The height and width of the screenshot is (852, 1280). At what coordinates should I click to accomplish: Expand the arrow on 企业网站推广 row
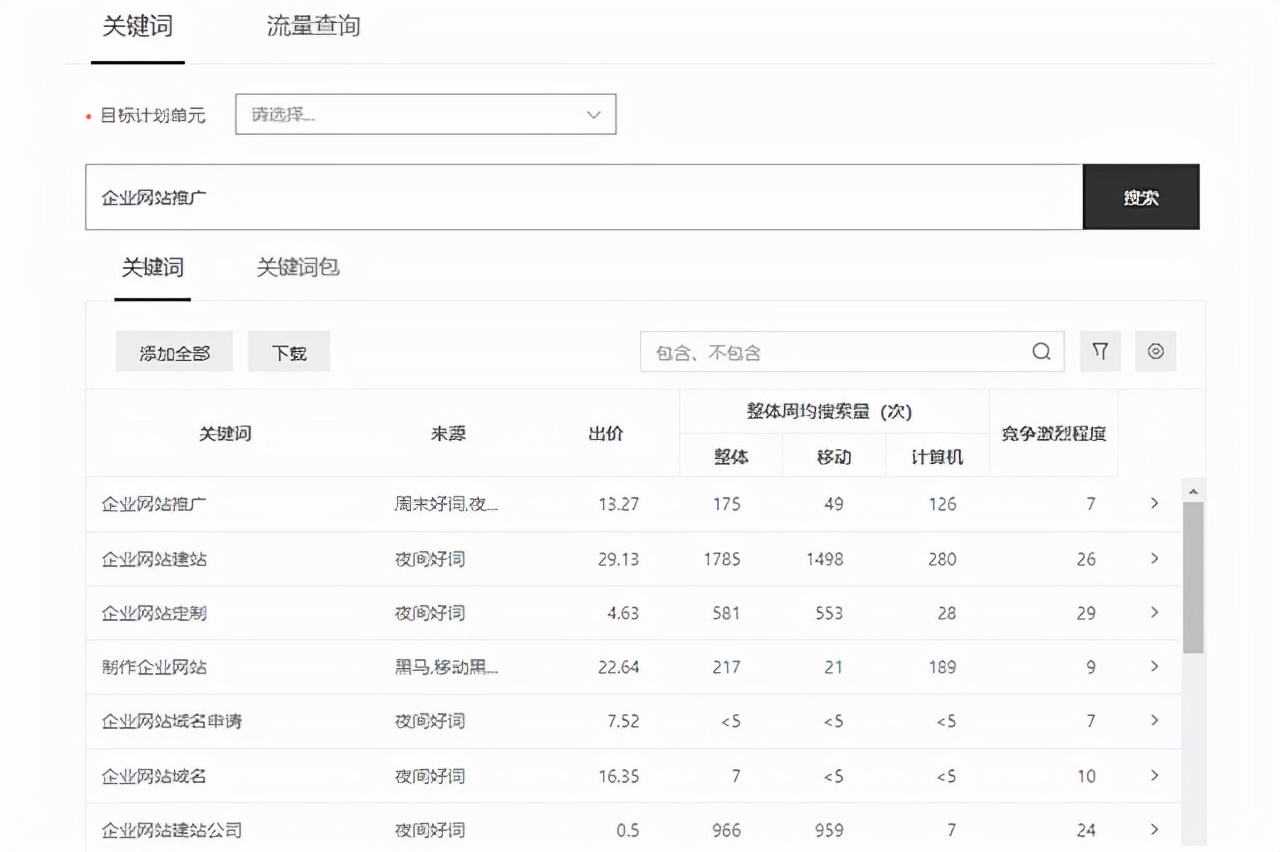coord(1154,504)
